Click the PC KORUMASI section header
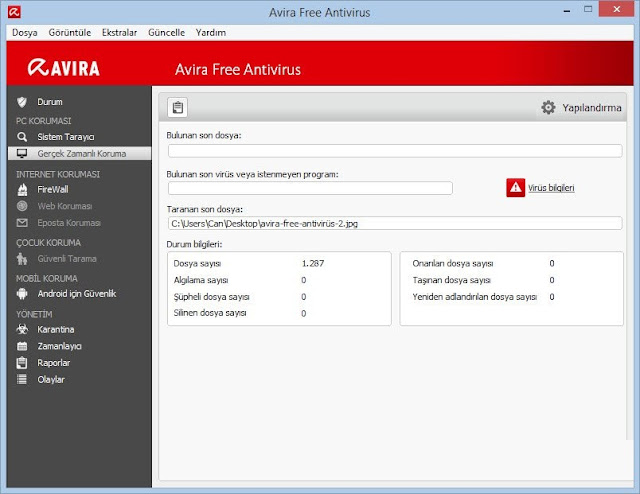640x494 pixels. (44, 121)
